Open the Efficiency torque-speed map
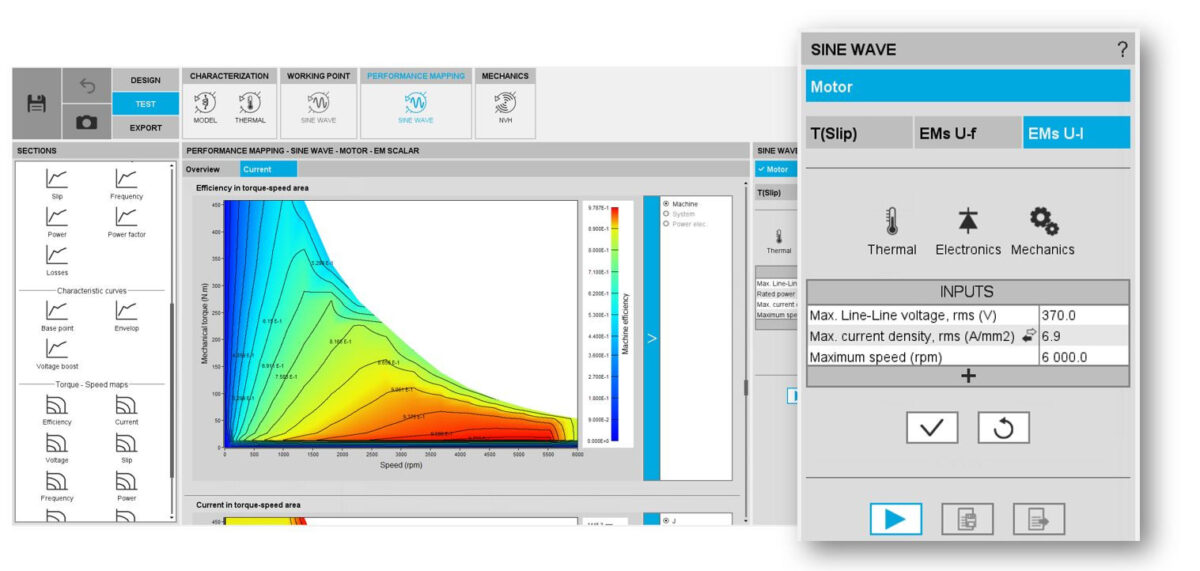This screenshot has height=571, width=1200. 57,410
